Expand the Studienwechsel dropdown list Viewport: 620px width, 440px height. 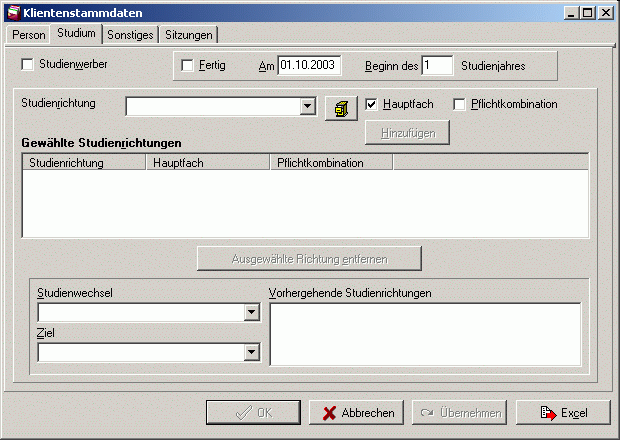251,312
